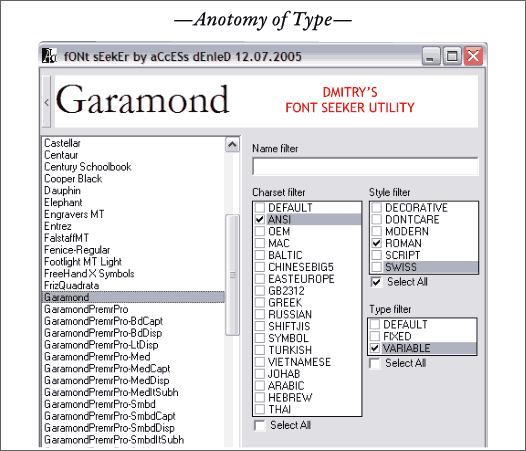Pick Engravers MT in the font list
Screen dimensions: 526x451
[74, 214]
